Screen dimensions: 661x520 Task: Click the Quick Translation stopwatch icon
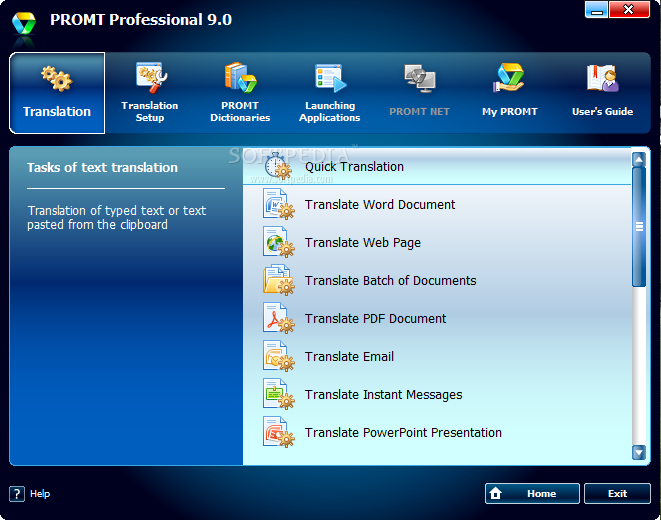click(278, 166)
